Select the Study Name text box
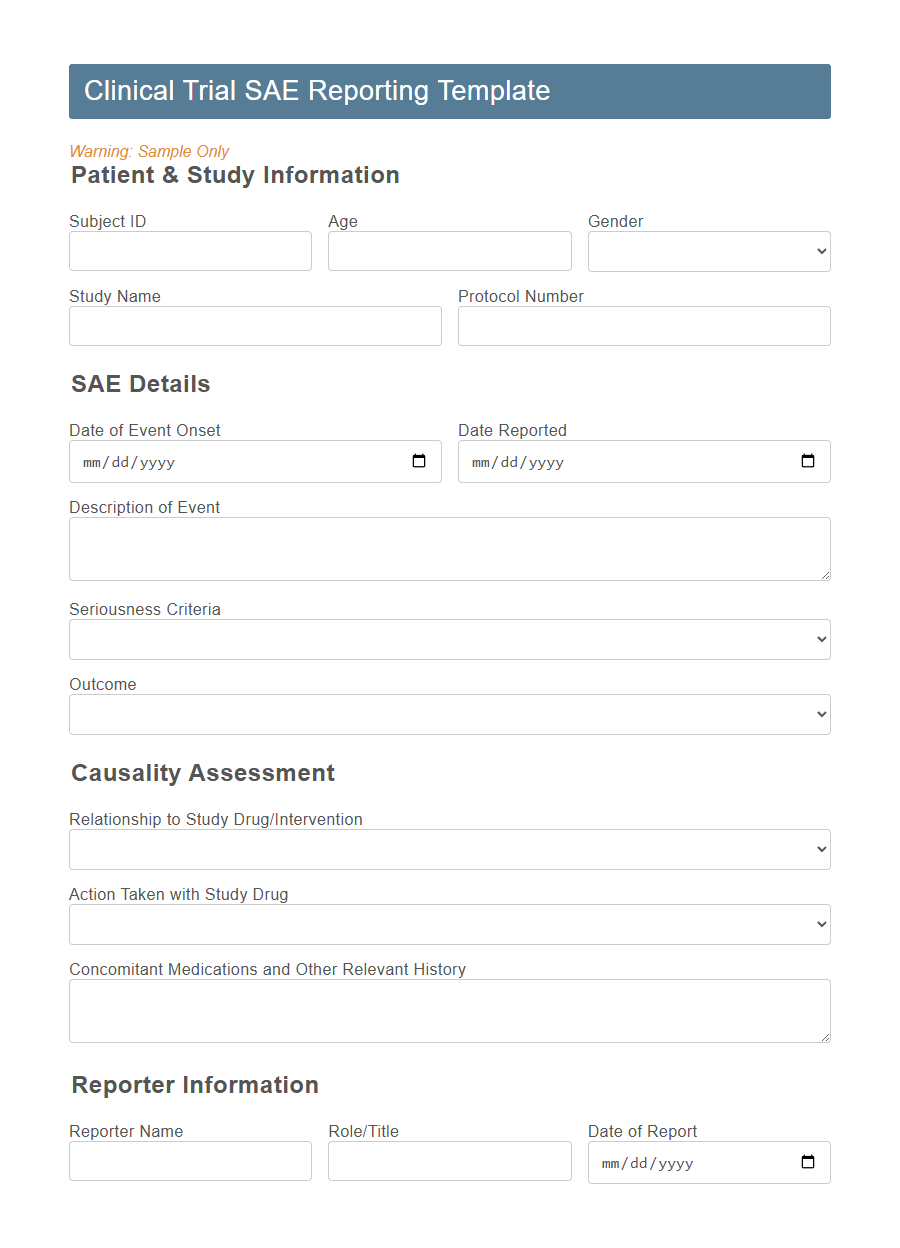Screen dimensions: 900x1248 pyautogui.click(x=255, y=326)
